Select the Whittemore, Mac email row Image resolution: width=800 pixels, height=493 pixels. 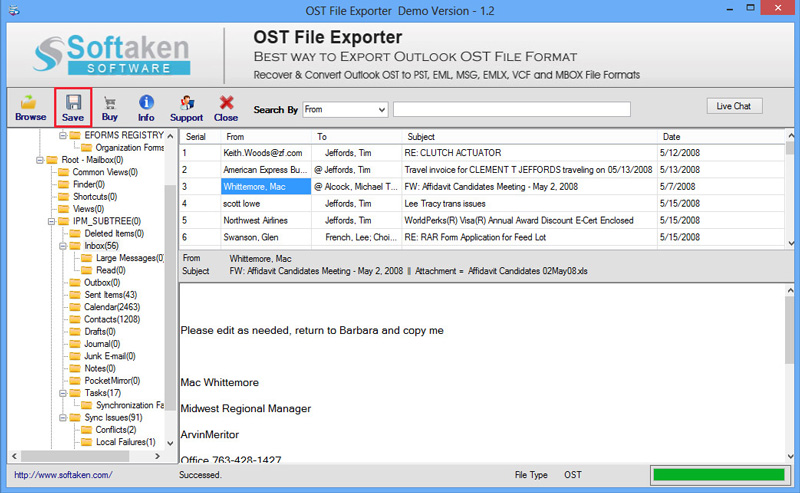[x=482, y=186]
